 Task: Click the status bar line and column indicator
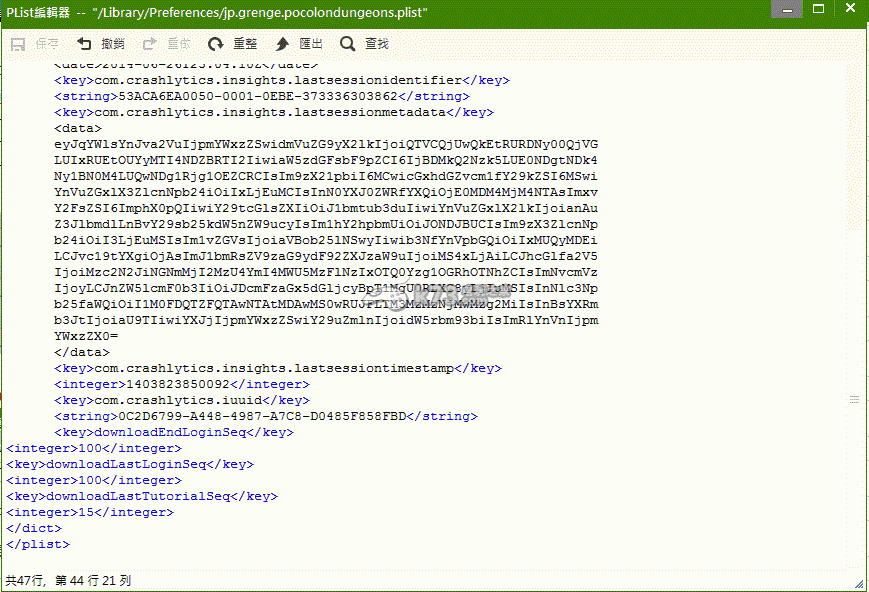click(68, 580)
